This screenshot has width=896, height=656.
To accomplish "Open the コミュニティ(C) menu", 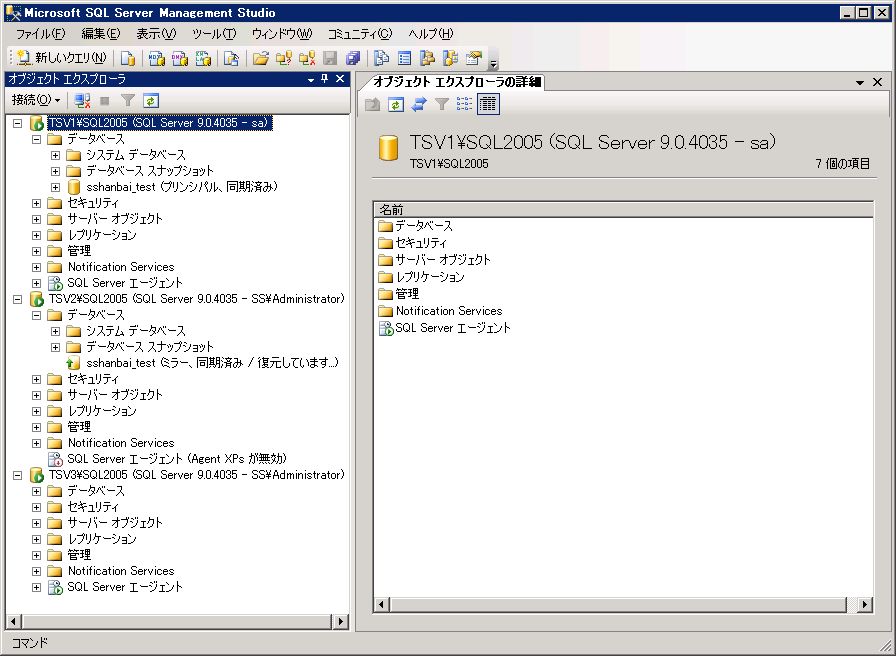I will pos(360,34).
